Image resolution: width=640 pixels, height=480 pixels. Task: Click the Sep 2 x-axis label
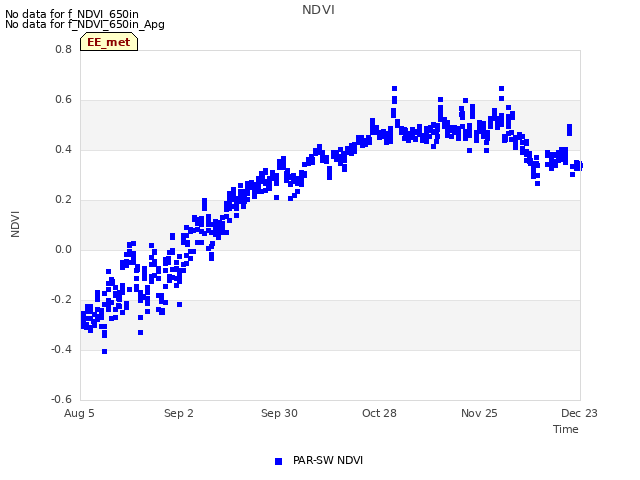179,413
